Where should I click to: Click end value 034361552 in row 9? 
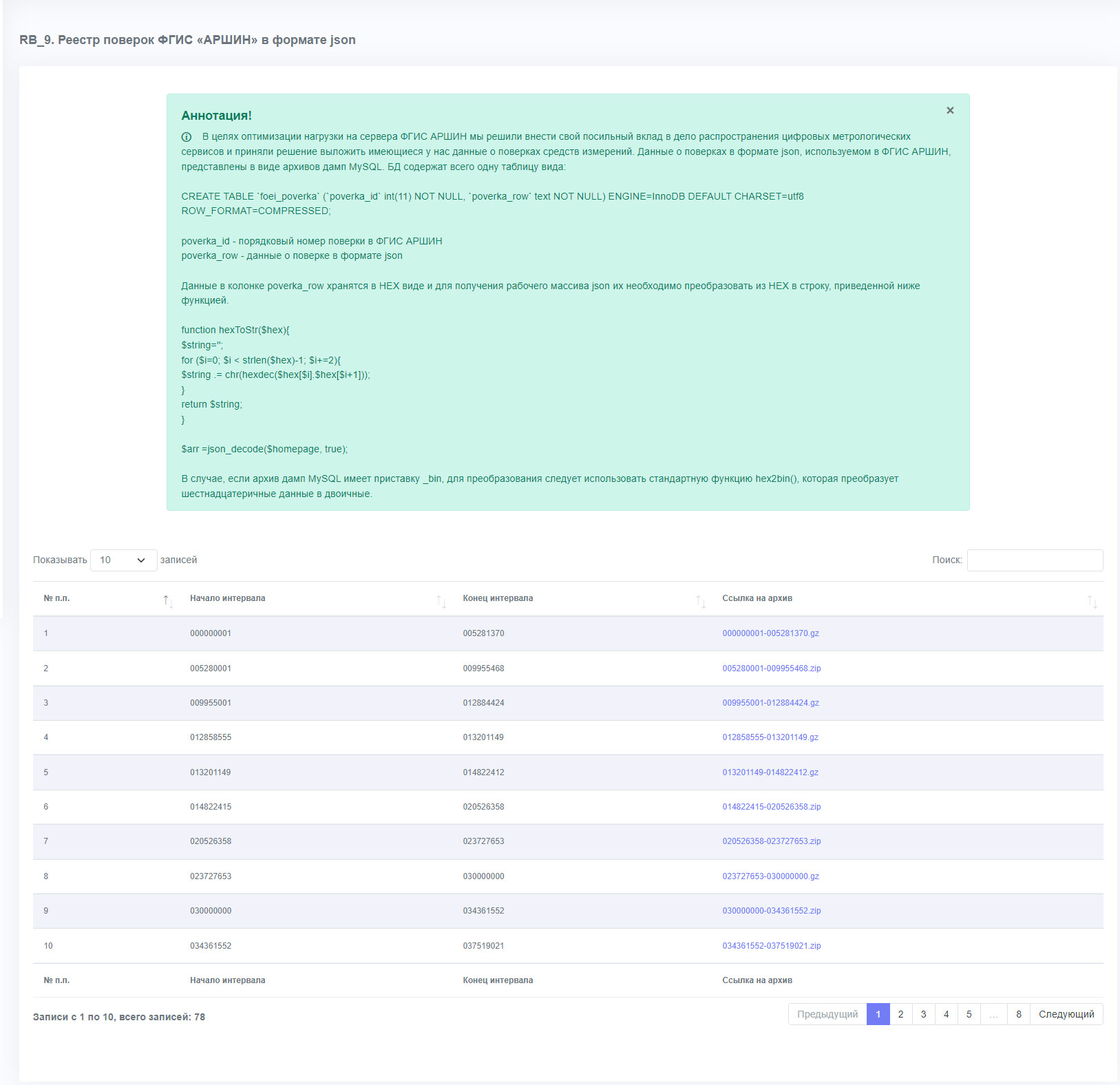(x=483, y=911)
